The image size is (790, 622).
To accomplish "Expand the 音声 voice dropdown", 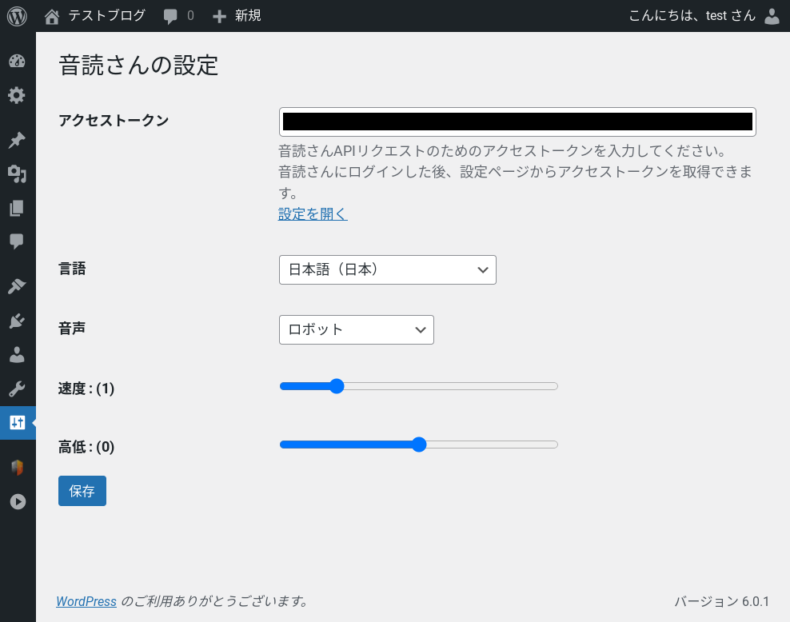I will 356,329.
